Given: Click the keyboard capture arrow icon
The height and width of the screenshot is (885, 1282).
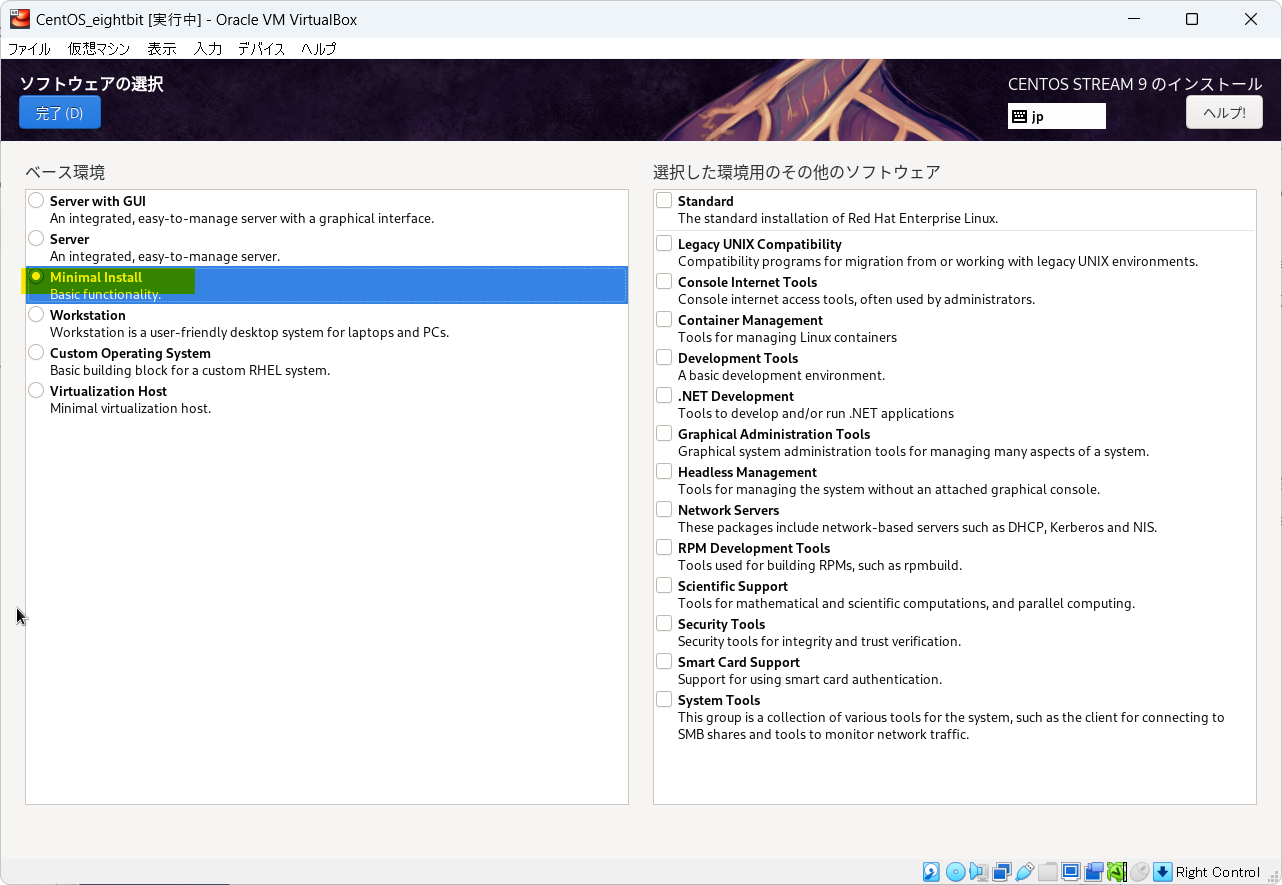Looking at the screenshot, I should (1162, 872).
